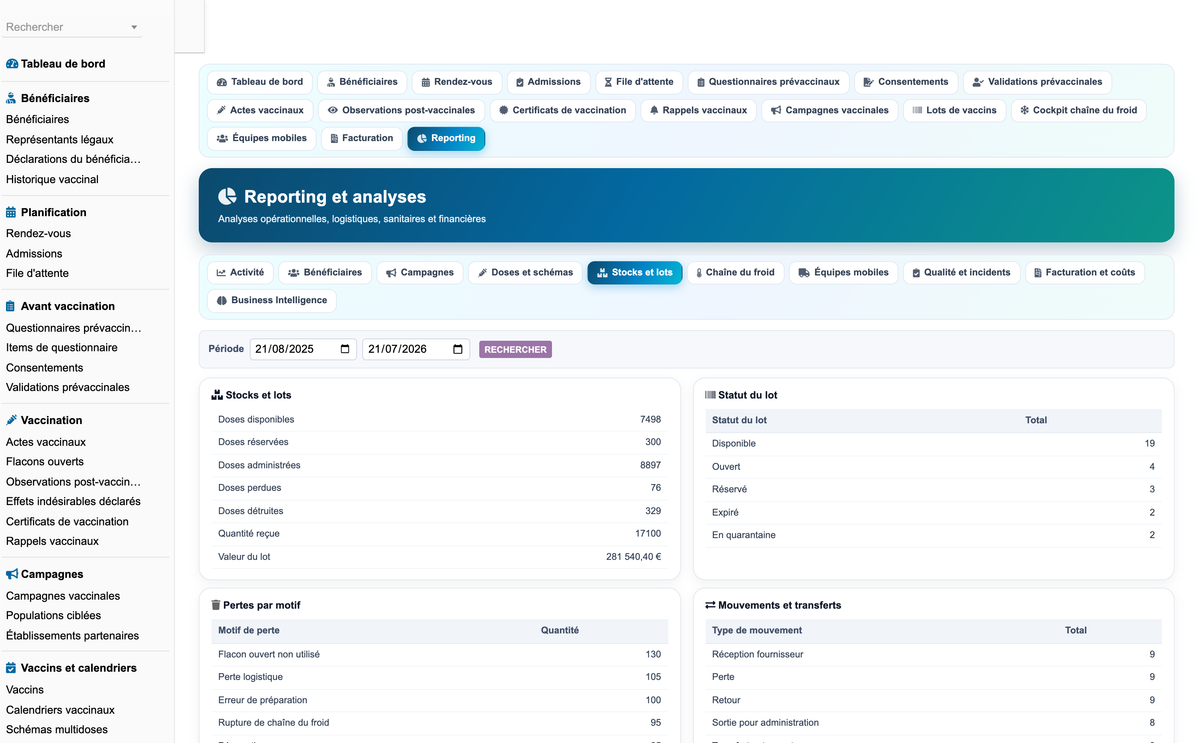Click the snowflake icon on Cockpit chaîne du froid
Image resolution: width=1200 pixels, height=743 pixels.
[x=1024, y=110]
